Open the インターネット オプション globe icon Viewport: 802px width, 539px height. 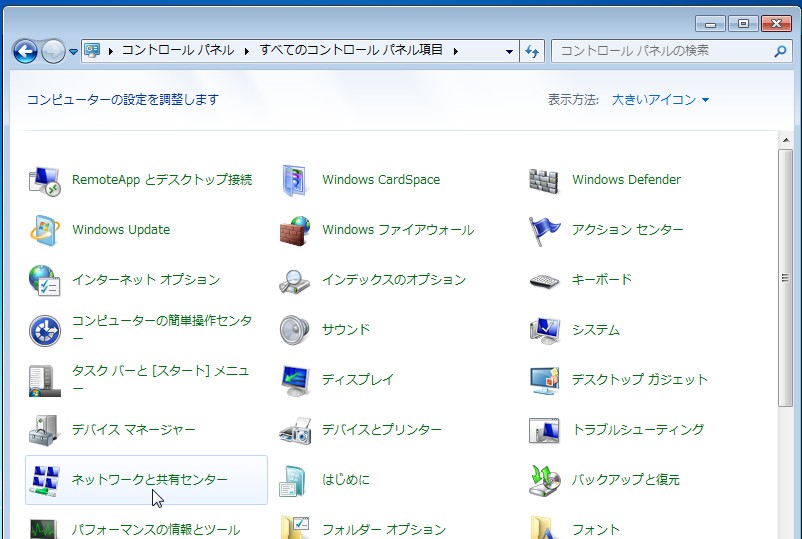tap(44, 280)
